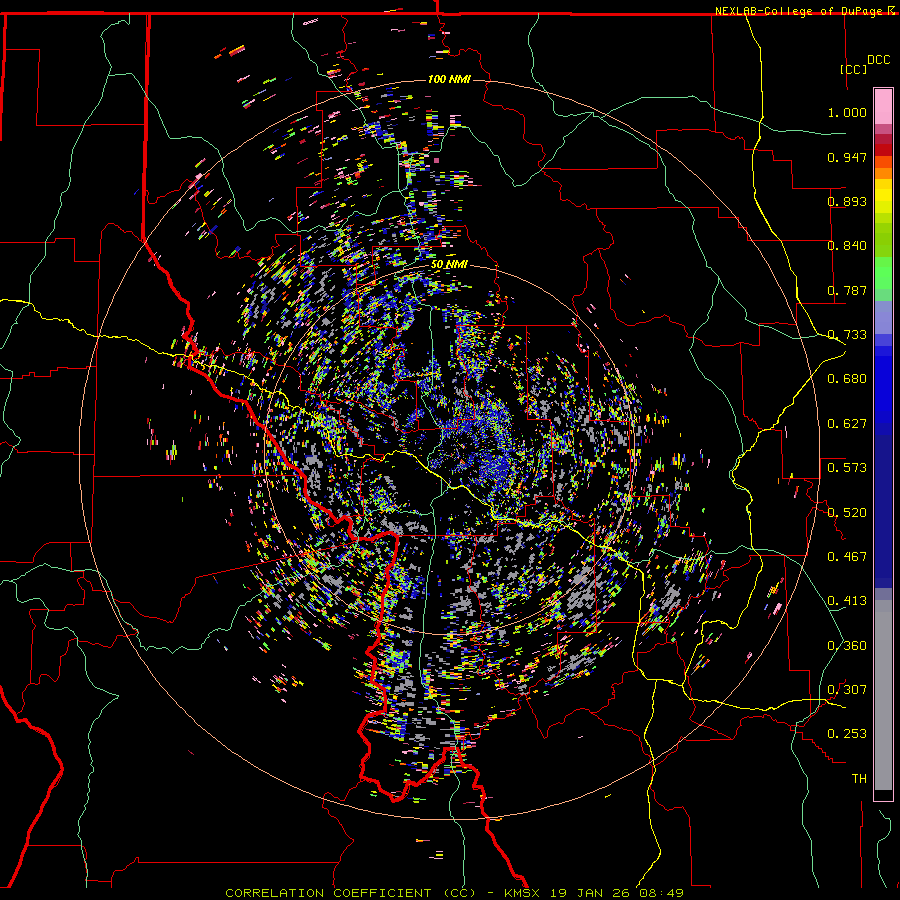This screenshot has width=900, height=900.
Task: Click the red segment of the color bar
Action: (883, 150)
